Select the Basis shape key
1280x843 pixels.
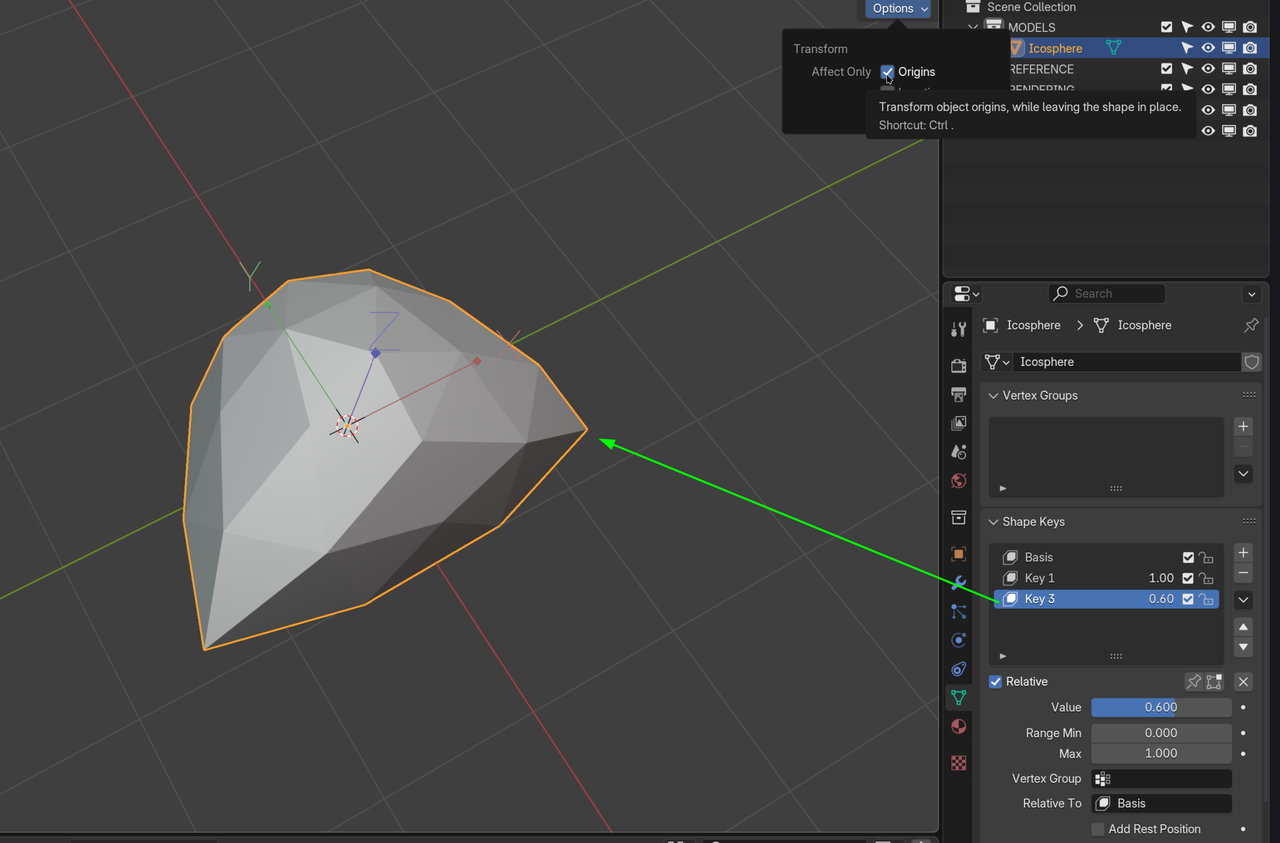(x=1039, y=557)
